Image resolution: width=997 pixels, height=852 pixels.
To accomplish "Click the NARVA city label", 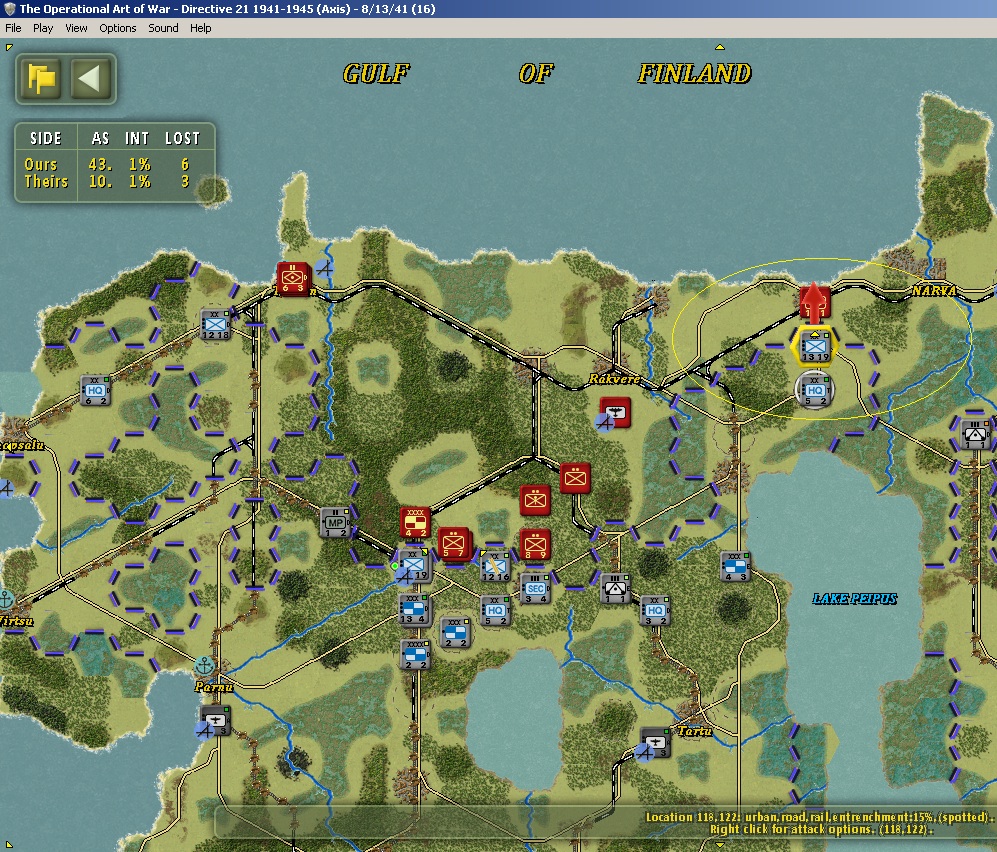I will (x=933, y=291).
